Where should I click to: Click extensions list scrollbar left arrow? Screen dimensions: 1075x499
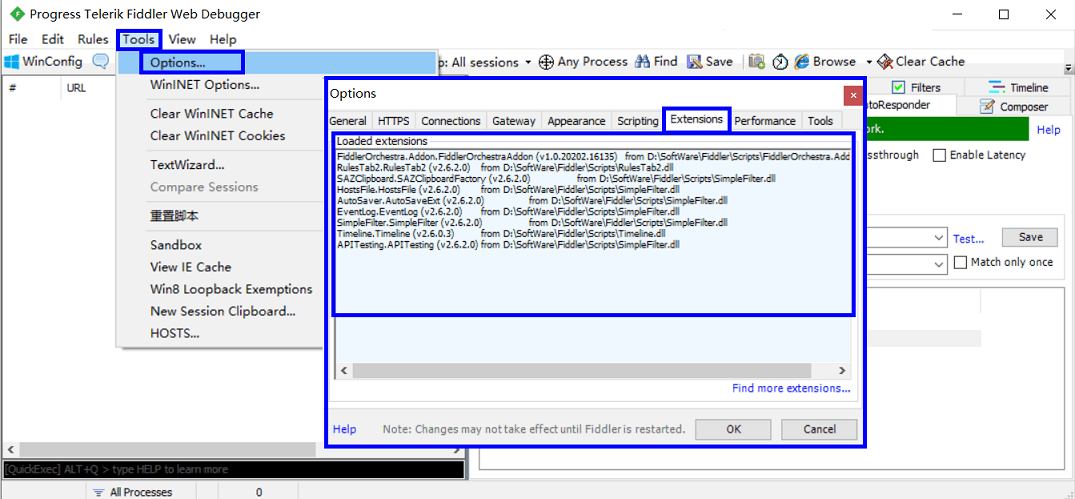pyautogui.click(x=343, y=370)
